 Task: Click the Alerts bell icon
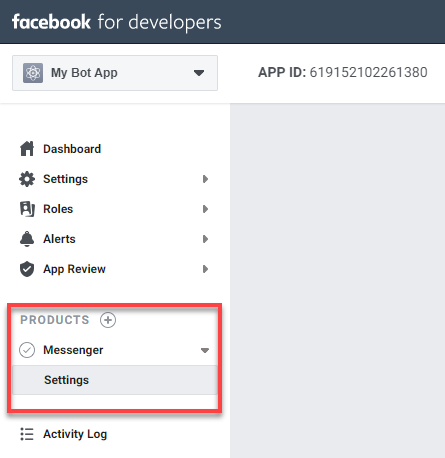click(x=27, y=239)
